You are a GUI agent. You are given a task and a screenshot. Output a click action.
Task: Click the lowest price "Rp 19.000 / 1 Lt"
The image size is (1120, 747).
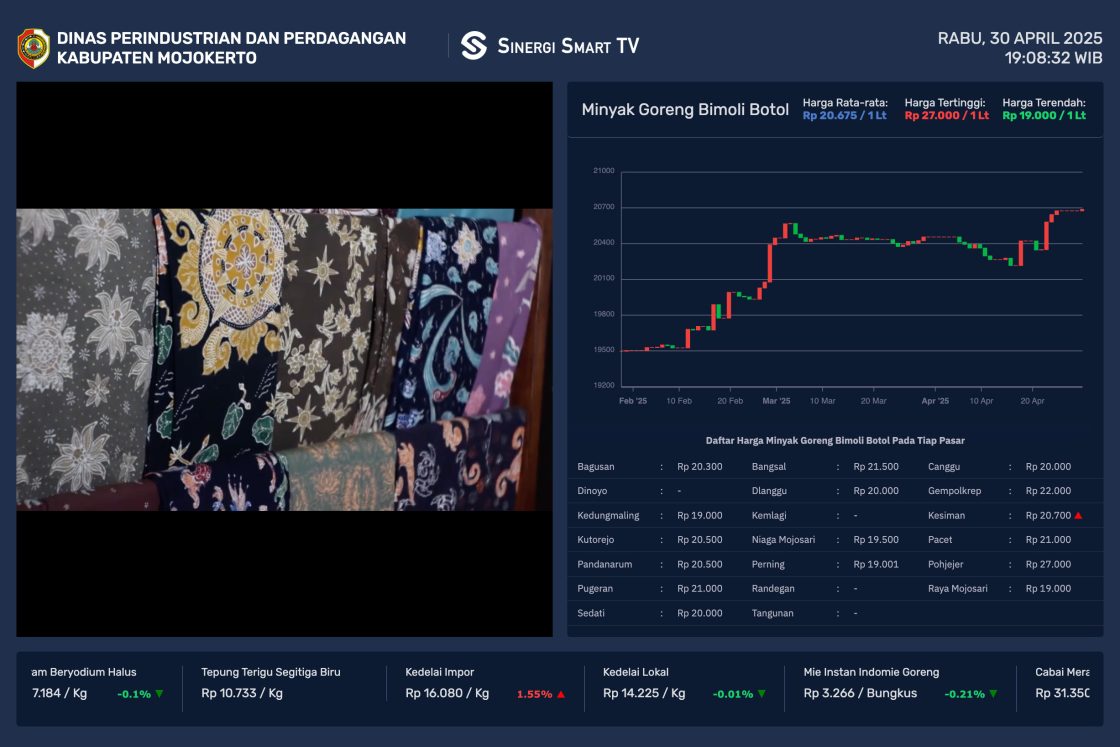(x=1044, y=116)
